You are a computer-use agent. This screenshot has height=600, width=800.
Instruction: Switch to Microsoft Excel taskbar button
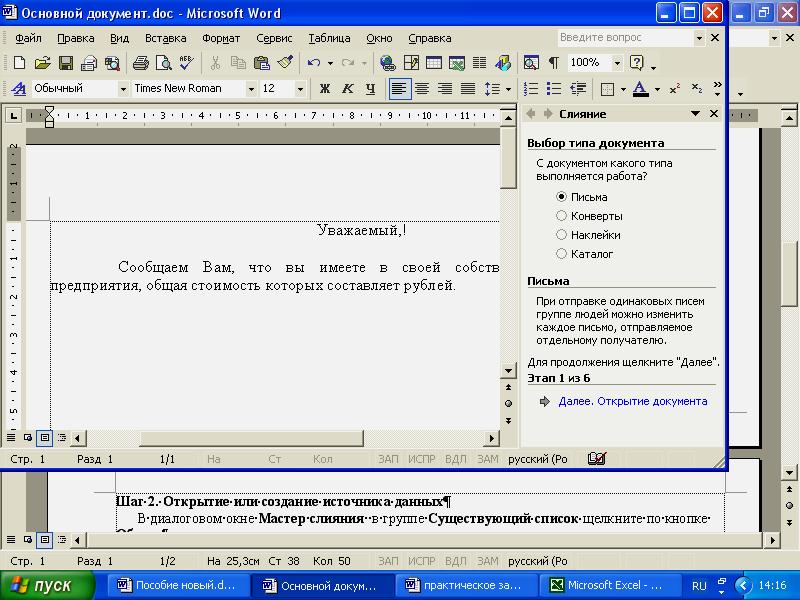(x=610, y=585)
